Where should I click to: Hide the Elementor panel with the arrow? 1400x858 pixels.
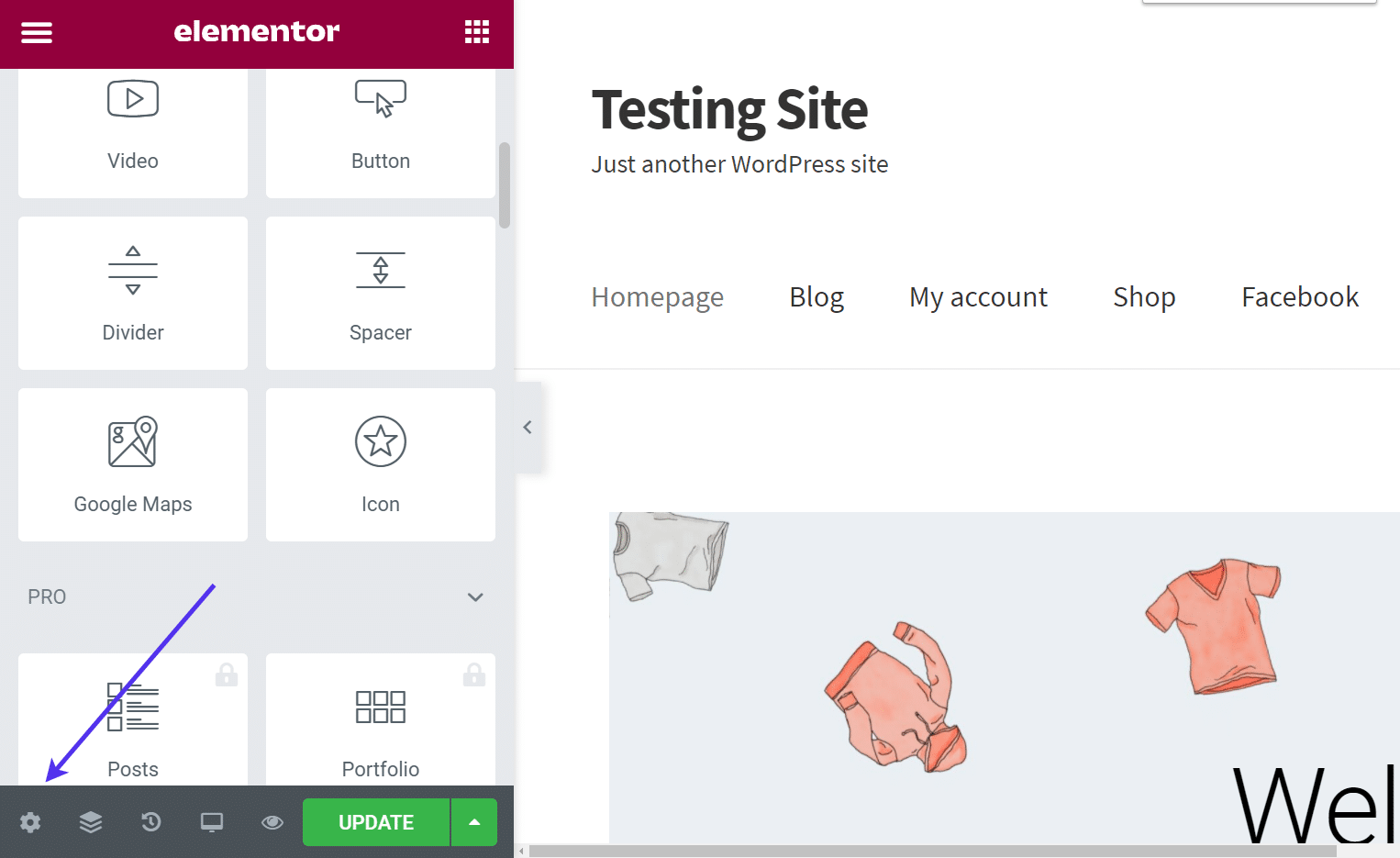coord(528,428)
